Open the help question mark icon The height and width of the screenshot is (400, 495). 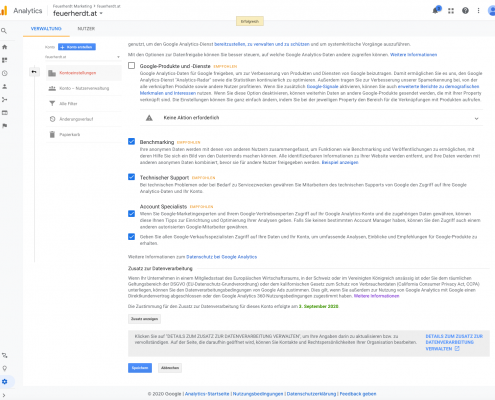tap(465, 11)
